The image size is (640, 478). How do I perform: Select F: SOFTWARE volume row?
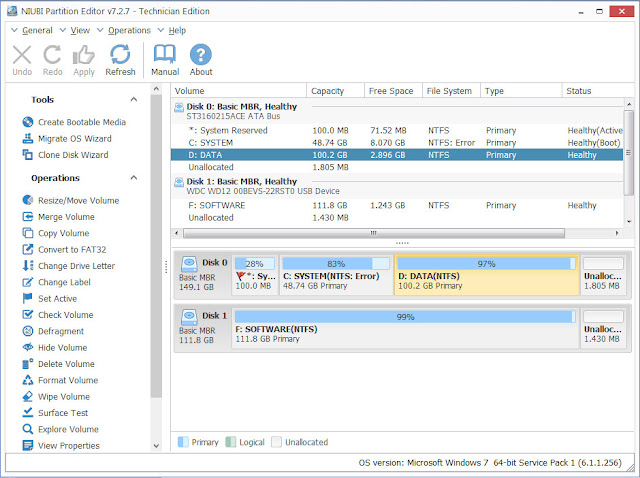point(397,205)
